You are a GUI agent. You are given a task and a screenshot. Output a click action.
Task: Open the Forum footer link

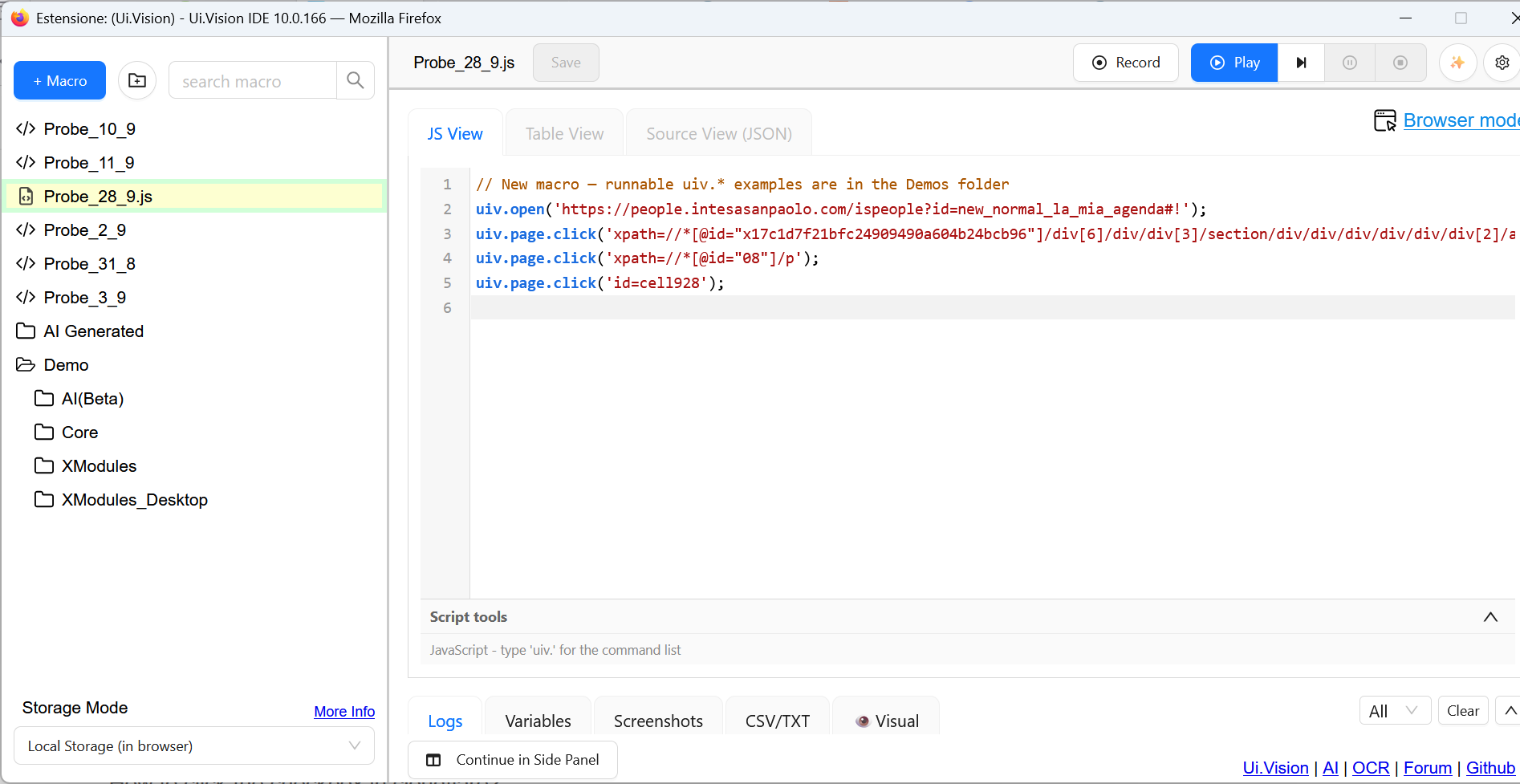click(1428, 768)
